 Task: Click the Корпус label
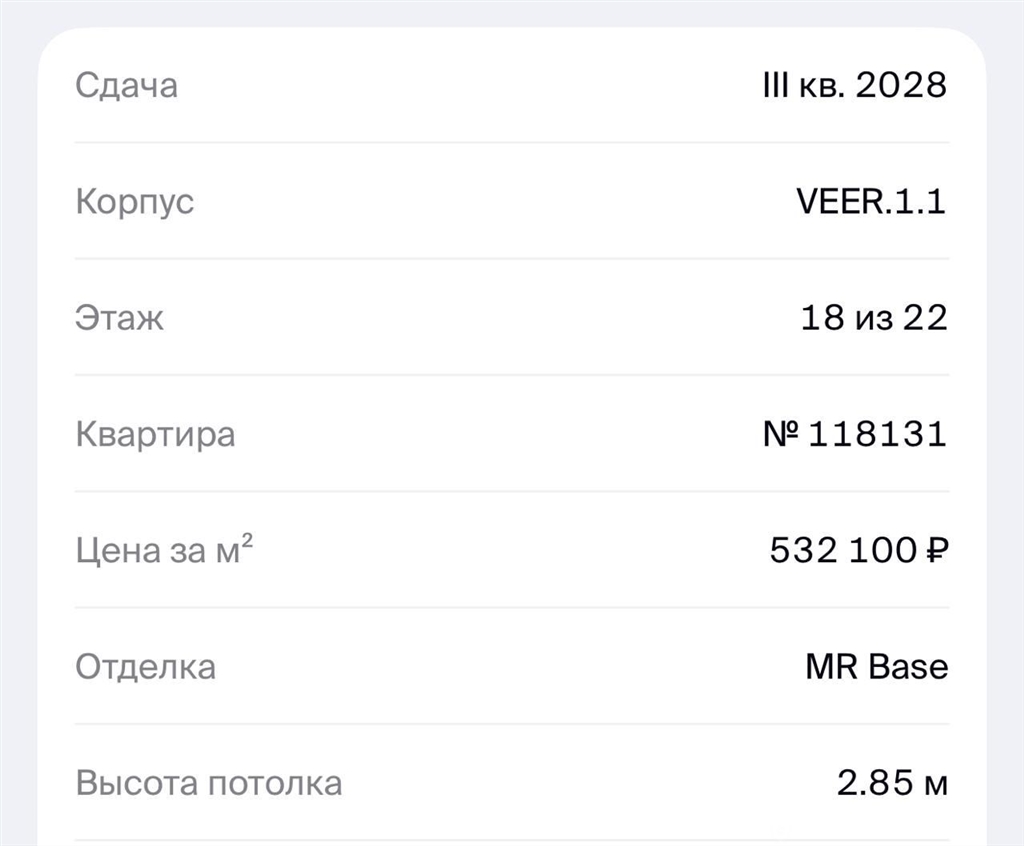[x=134, y=202]
